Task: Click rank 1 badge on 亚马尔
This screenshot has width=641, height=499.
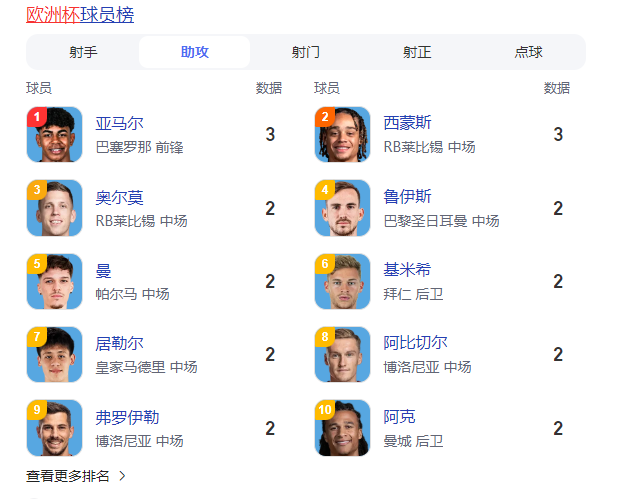Action: pos(37,117)
